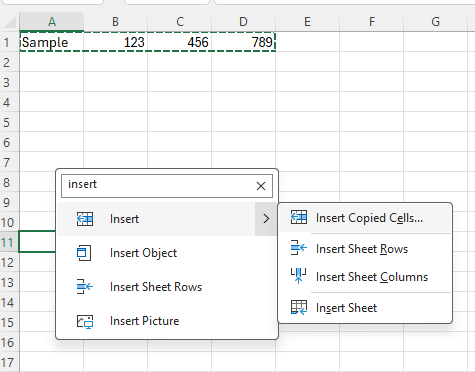Select row 16 header
Image resolution: width=475 pixels, height=372 pixels.
[9, 342]
